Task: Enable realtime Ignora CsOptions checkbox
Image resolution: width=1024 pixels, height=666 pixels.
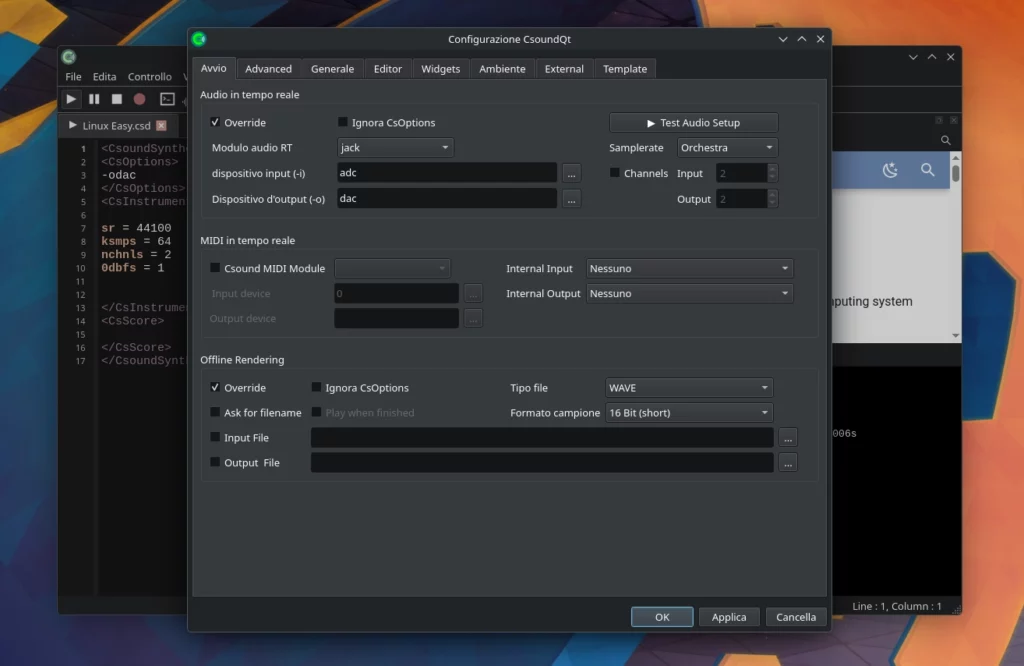Action: pos(342,122)
